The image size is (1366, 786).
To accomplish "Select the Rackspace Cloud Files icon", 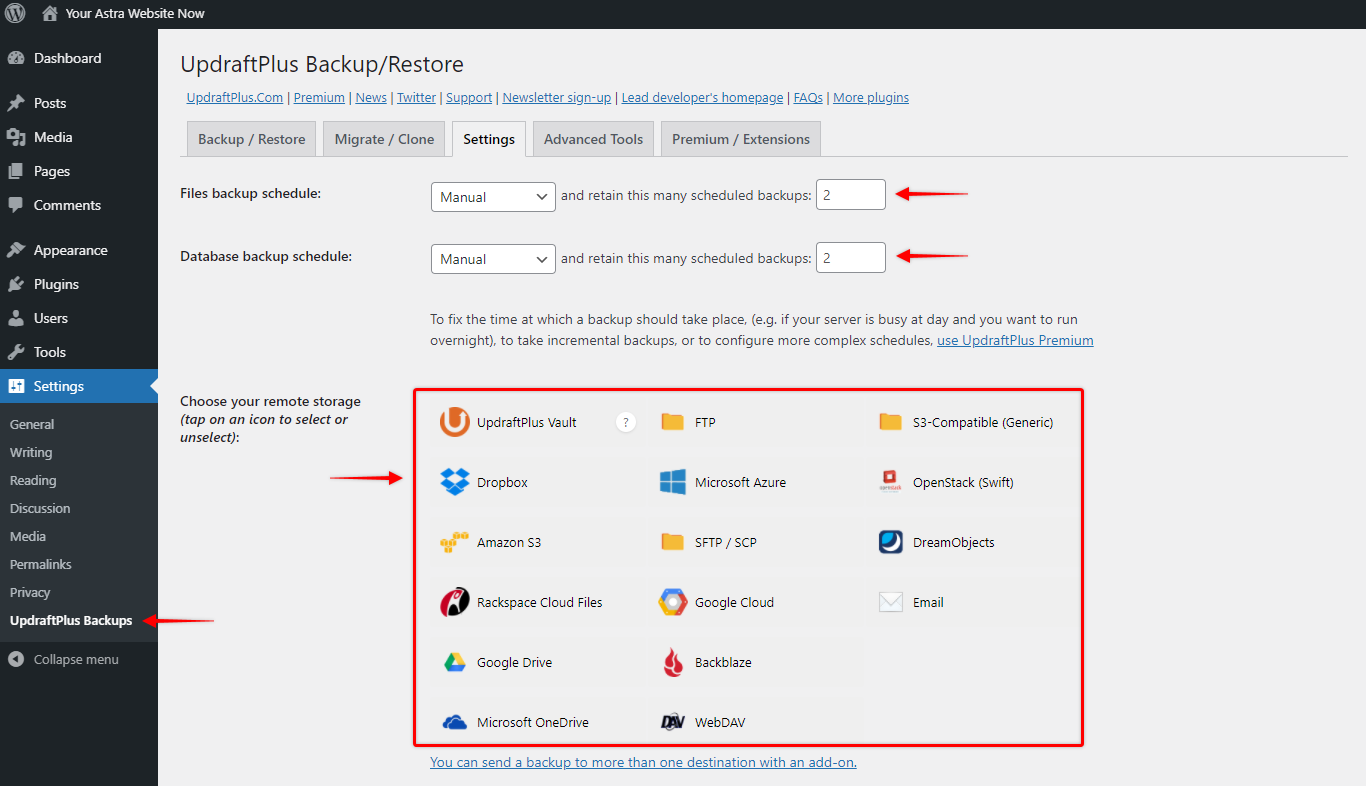I will (x=455, y=602).
